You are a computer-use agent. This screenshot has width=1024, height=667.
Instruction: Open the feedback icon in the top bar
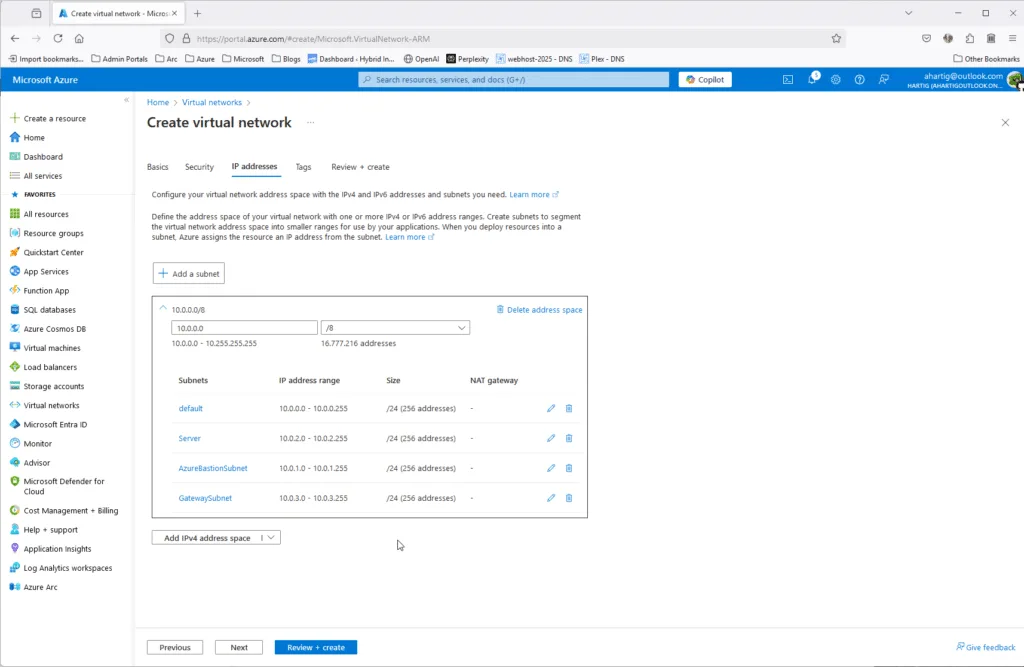pyautogui.click(x=884, y=79)
